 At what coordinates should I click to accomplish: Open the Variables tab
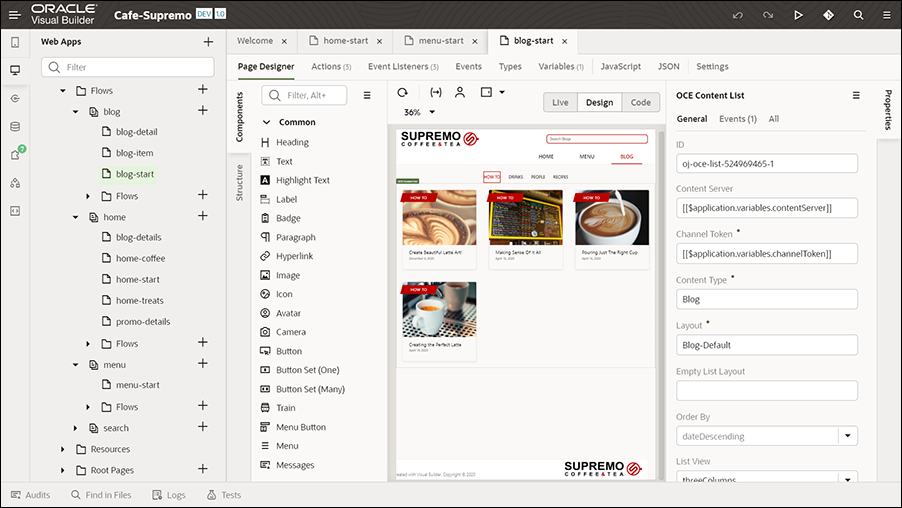[561, 67]
